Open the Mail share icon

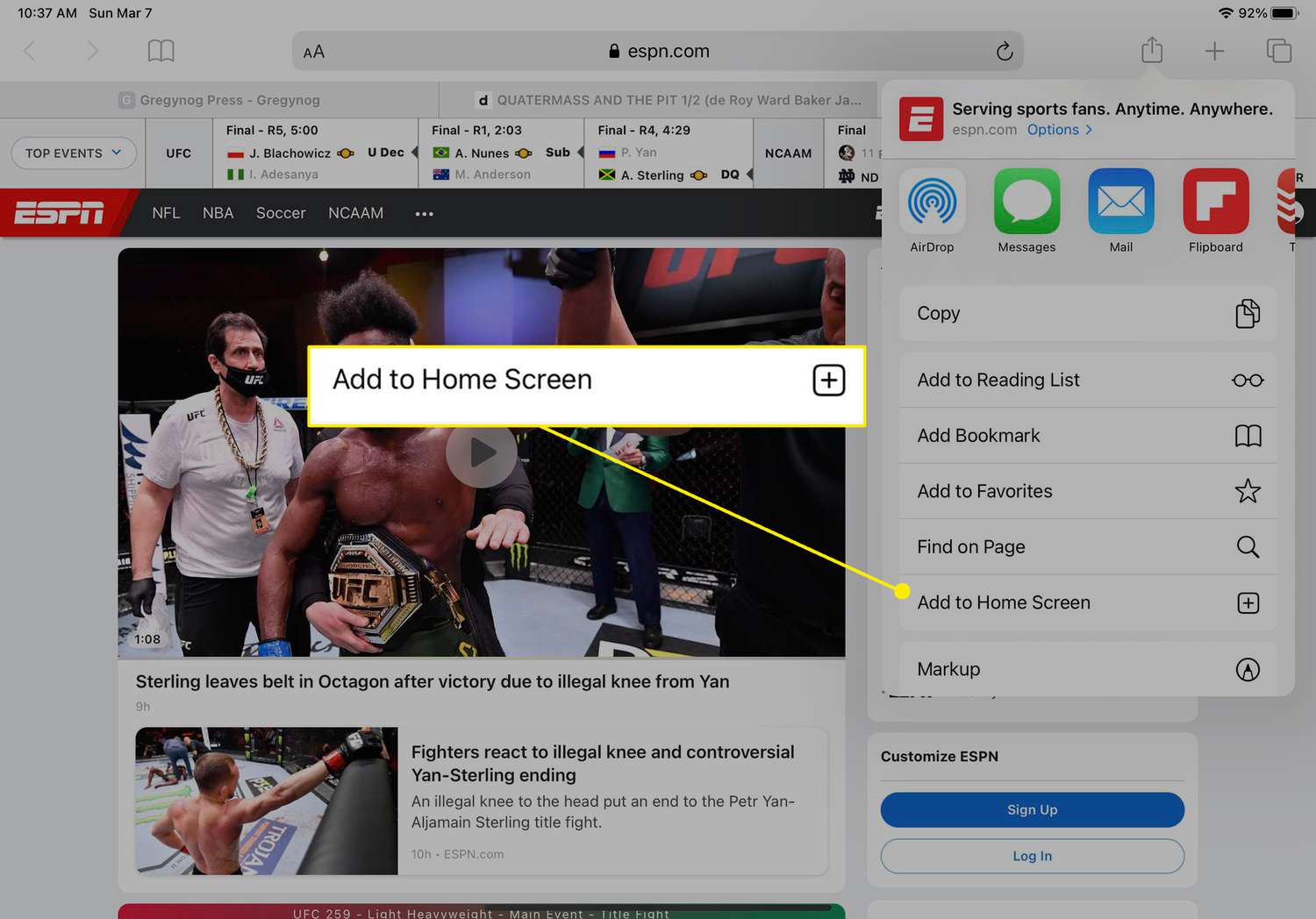click(1120, 202)
